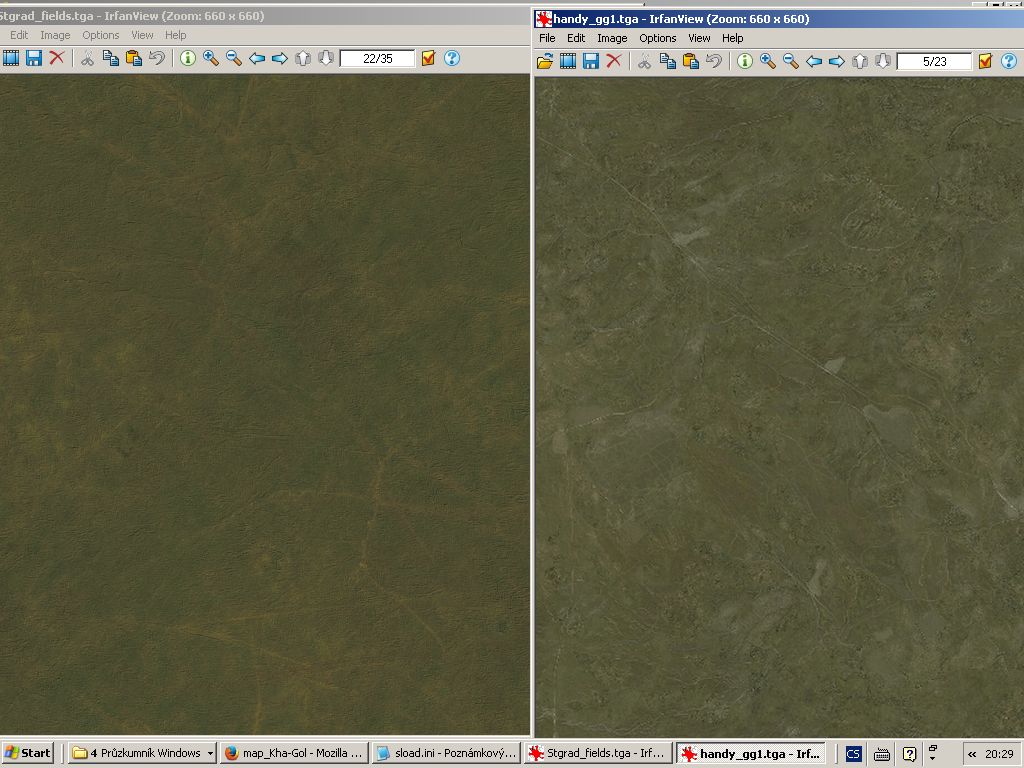The height and width of the screenshot is (768, 1024).
Task: Open help in Stgrad_fields window
Action: click(x=452, y=58)
